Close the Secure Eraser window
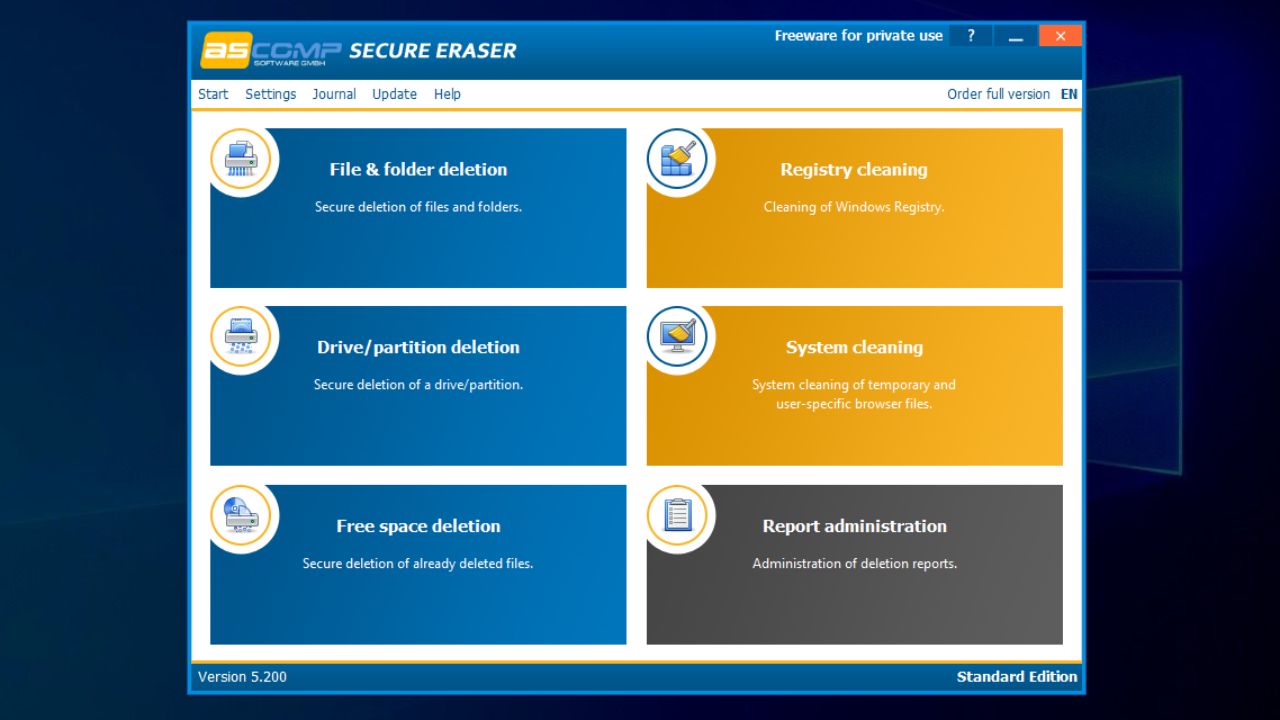Screen dimensions: 1280x720 [x=1060, y=36]
